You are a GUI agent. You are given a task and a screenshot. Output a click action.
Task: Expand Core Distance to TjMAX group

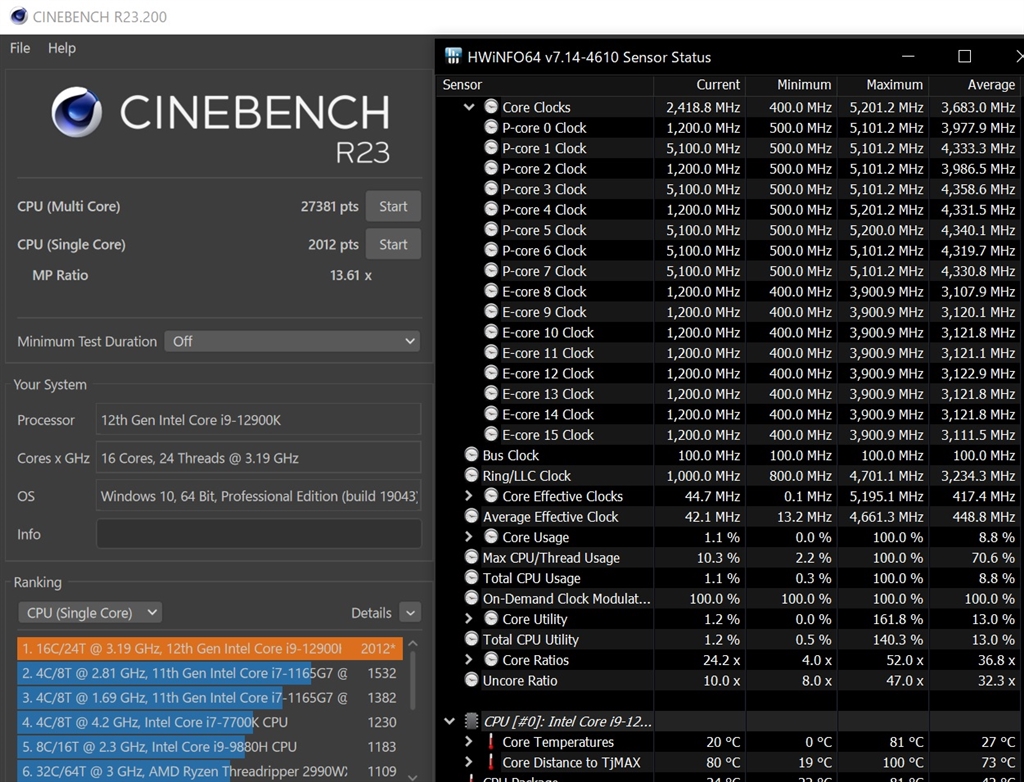pos(469,762)
